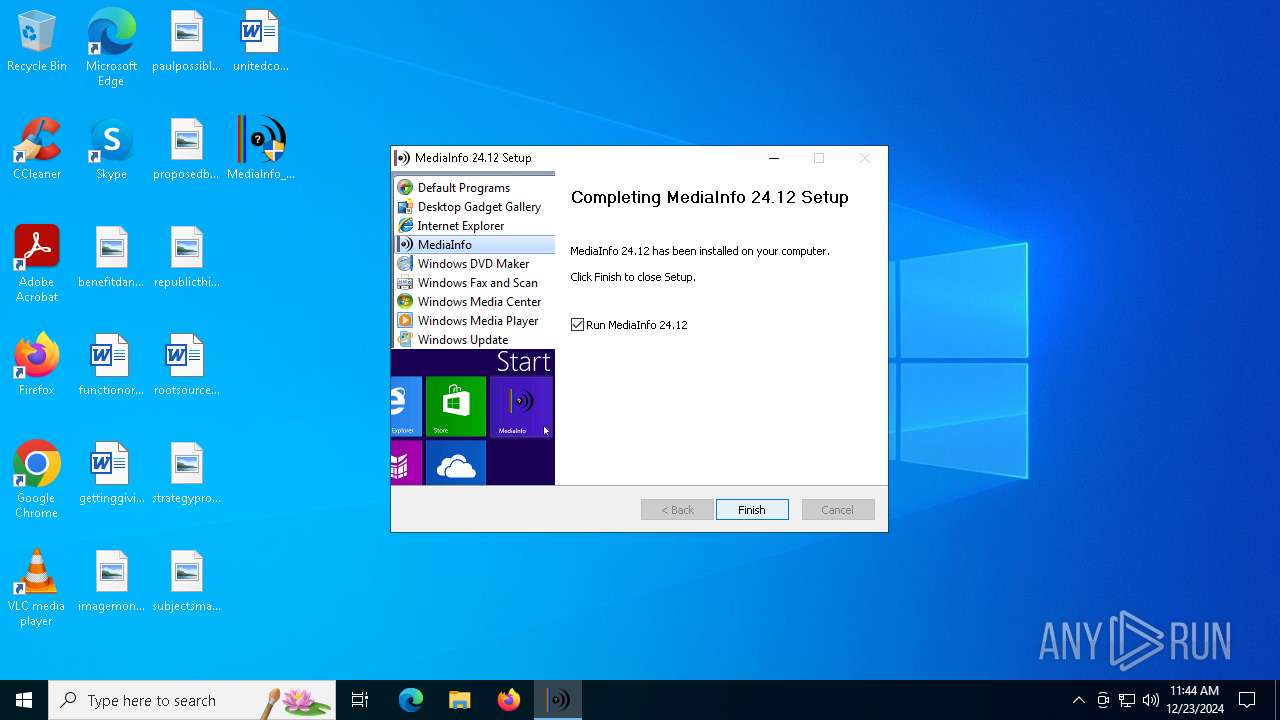Switch to MediaInfo Setup taskbar button

pyautogui.click(x=558, y=700)
